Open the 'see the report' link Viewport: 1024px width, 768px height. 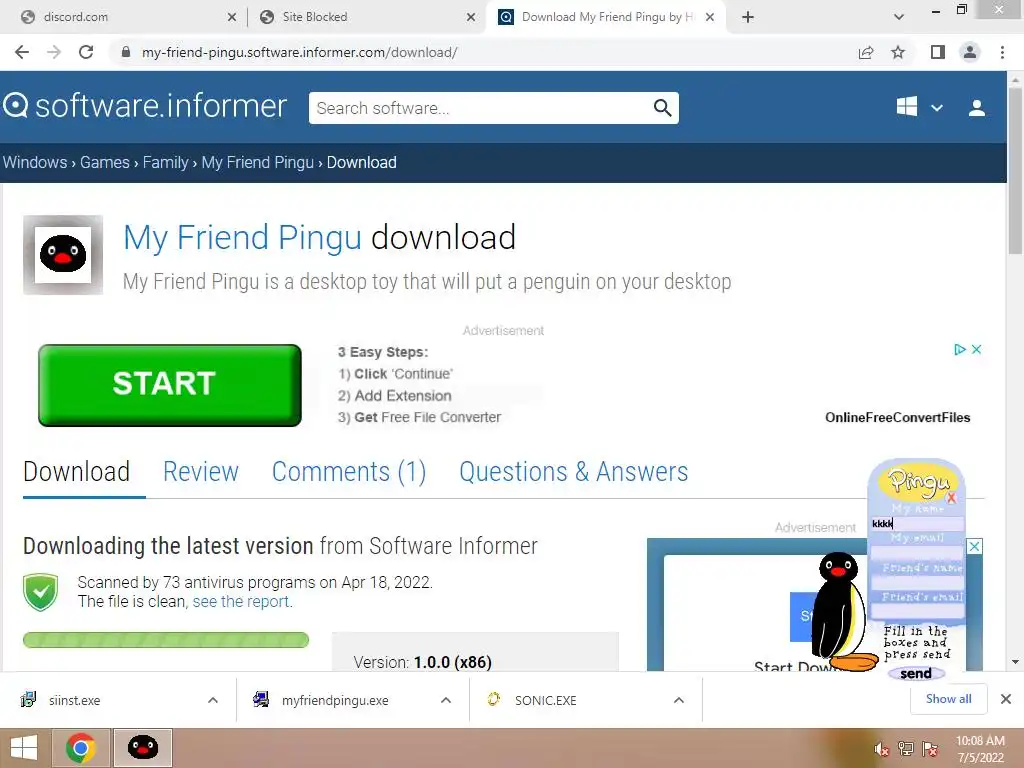click(242, 601)
